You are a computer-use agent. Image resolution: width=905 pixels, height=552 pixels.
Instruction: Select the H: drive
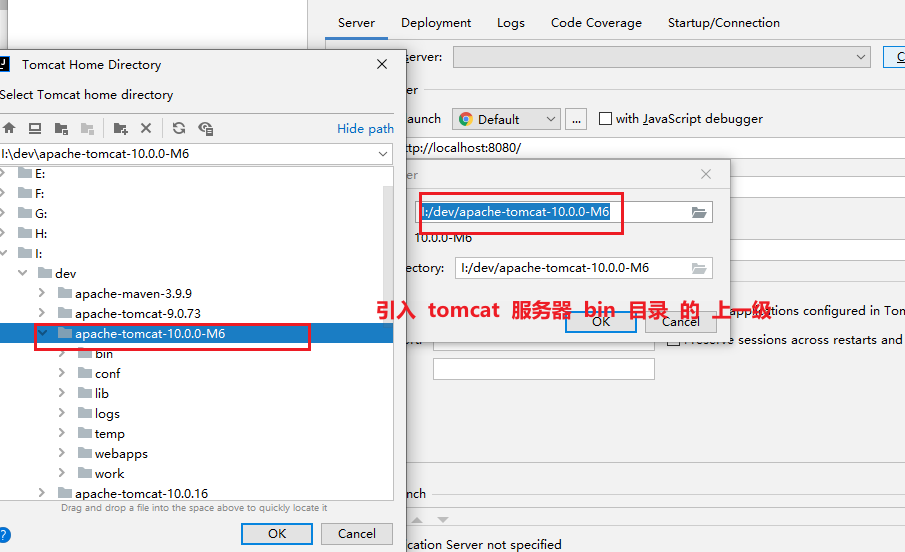(x=41, y=234)
